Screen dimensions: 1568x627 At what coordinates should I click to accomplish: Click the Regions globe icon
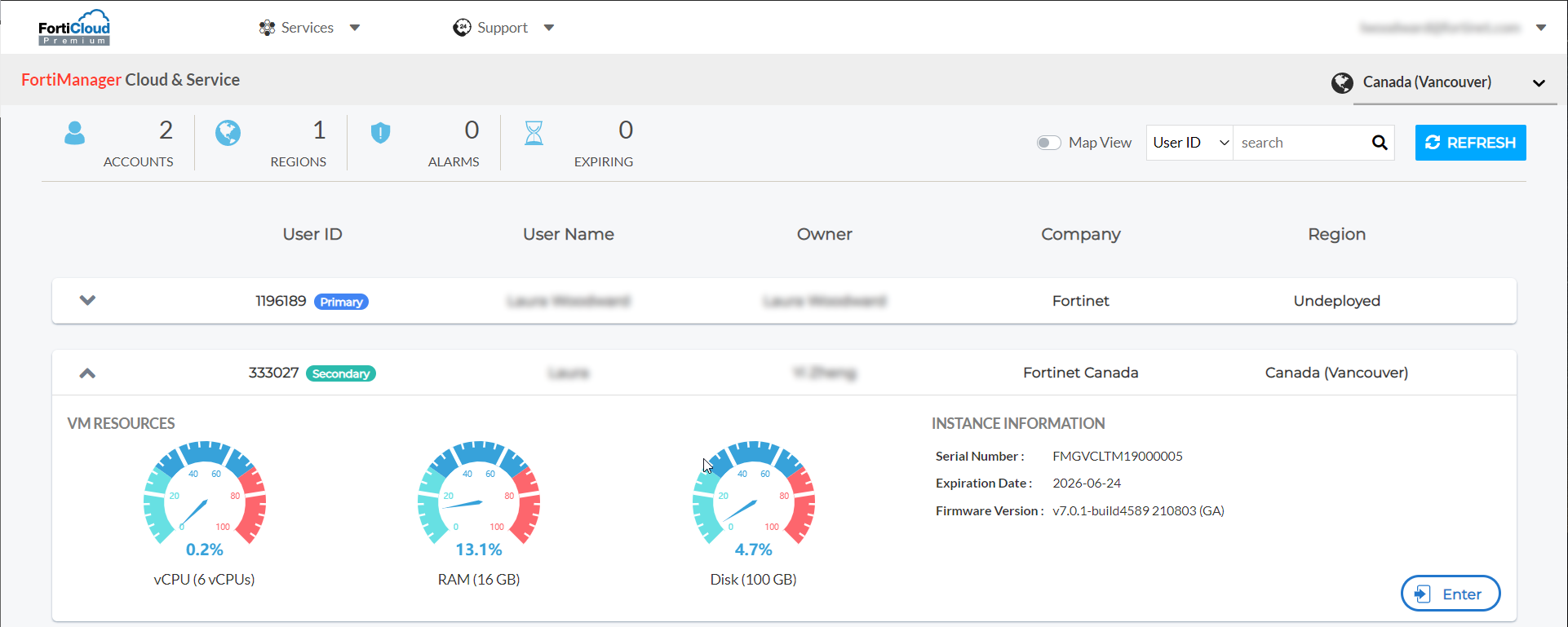[228, 133]
